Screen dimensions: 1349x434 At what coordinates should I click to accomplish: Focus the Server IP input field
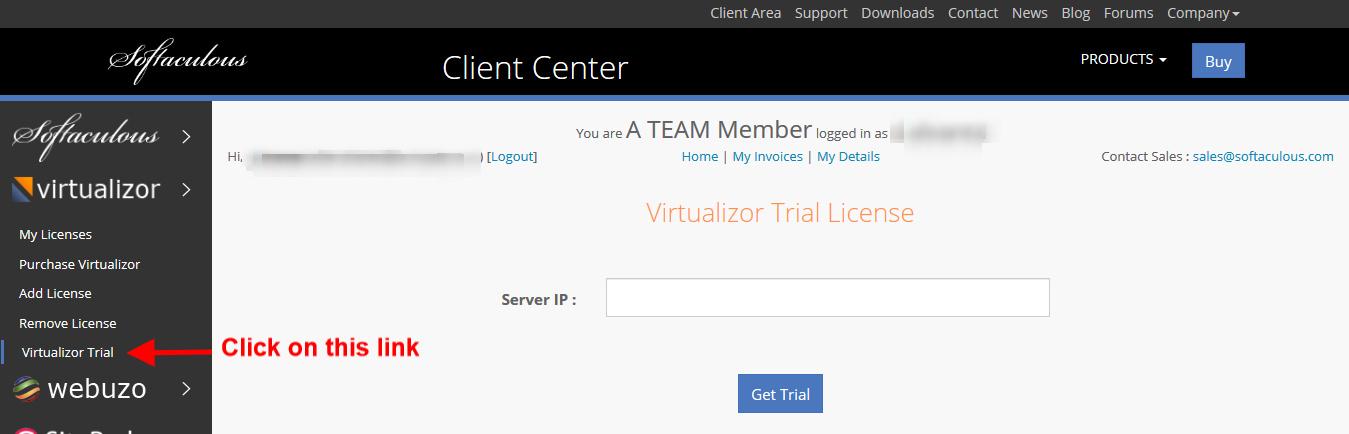pyautogui.click(x=828, y=298)
